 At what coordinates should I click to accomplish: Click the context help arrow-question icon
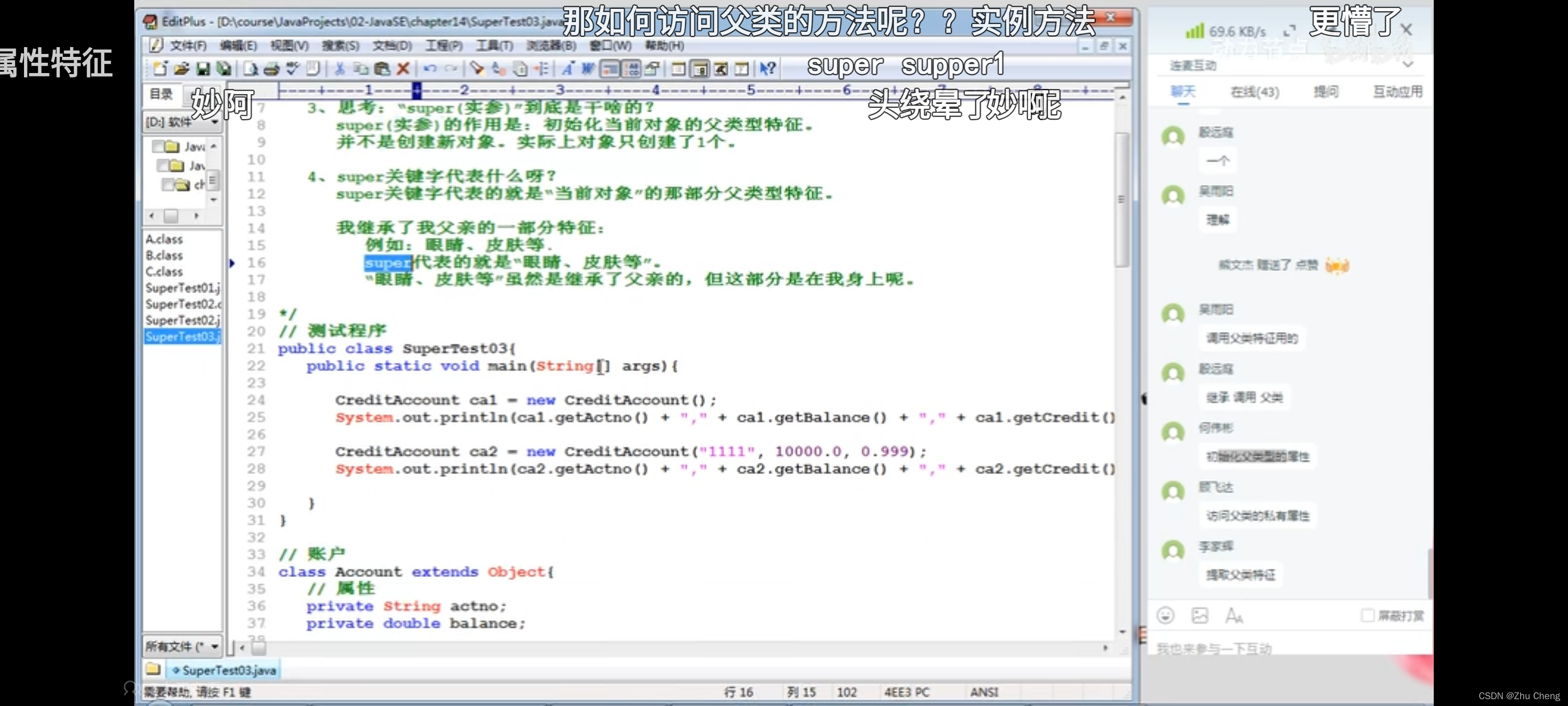click(768, 69)
